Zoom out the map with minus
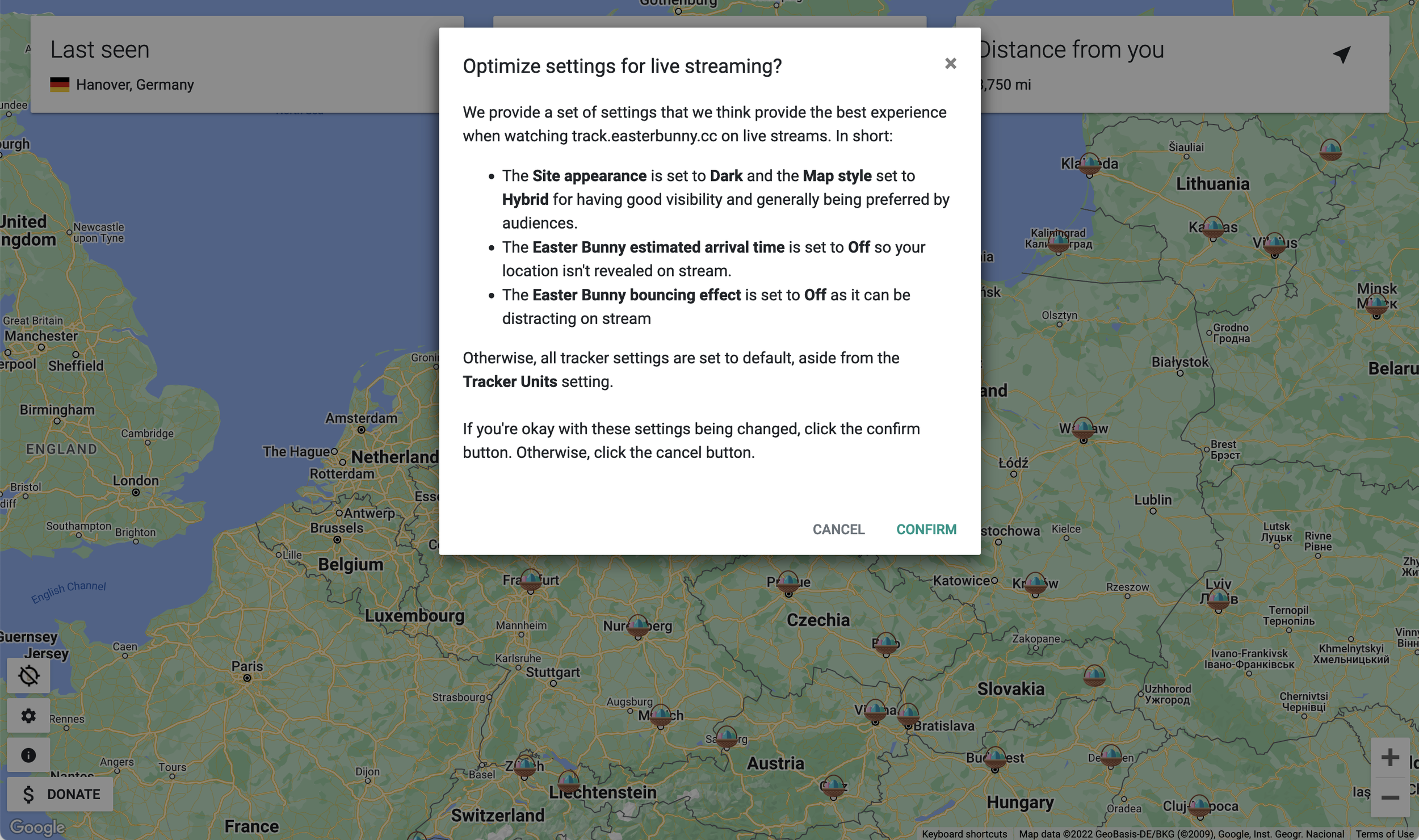The width and height of the screenshot is (1419, 840). (x=1389, y=797)
